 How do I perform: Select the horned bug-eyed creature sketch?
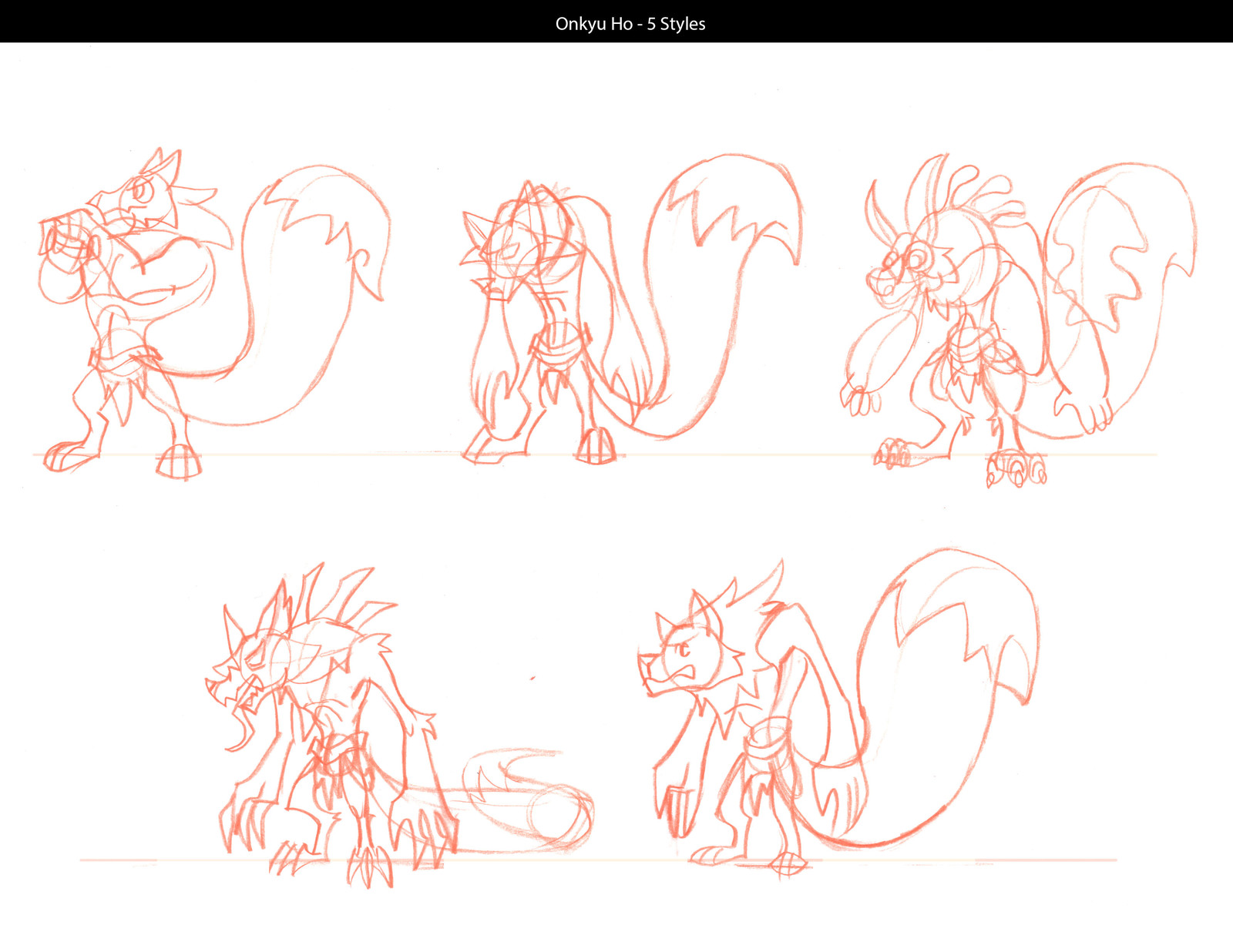1018,321
